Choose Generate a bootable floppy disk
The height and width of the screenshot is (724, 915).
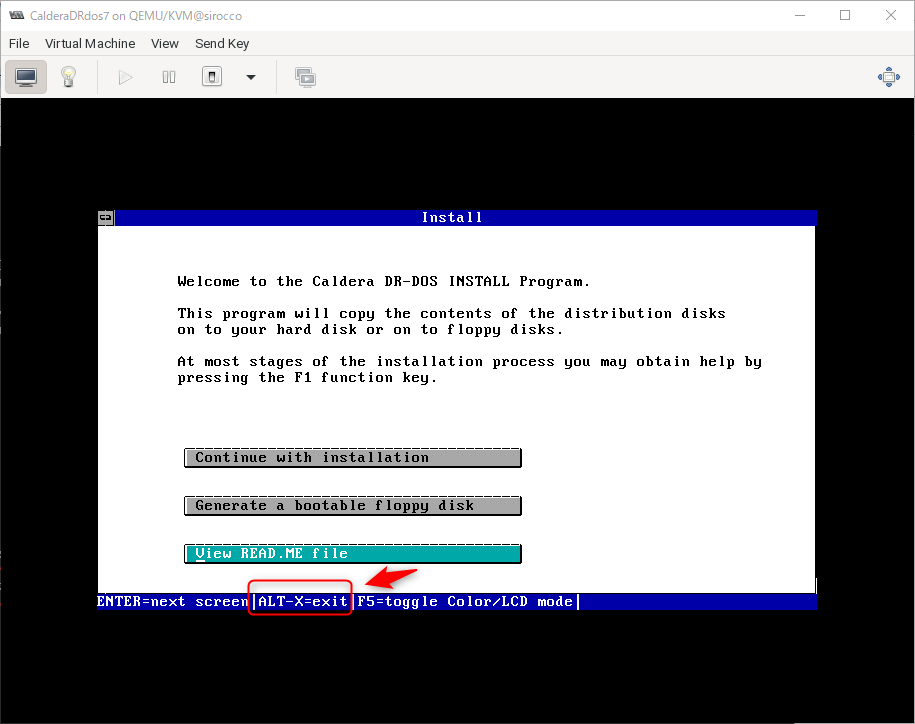point(352,506)
